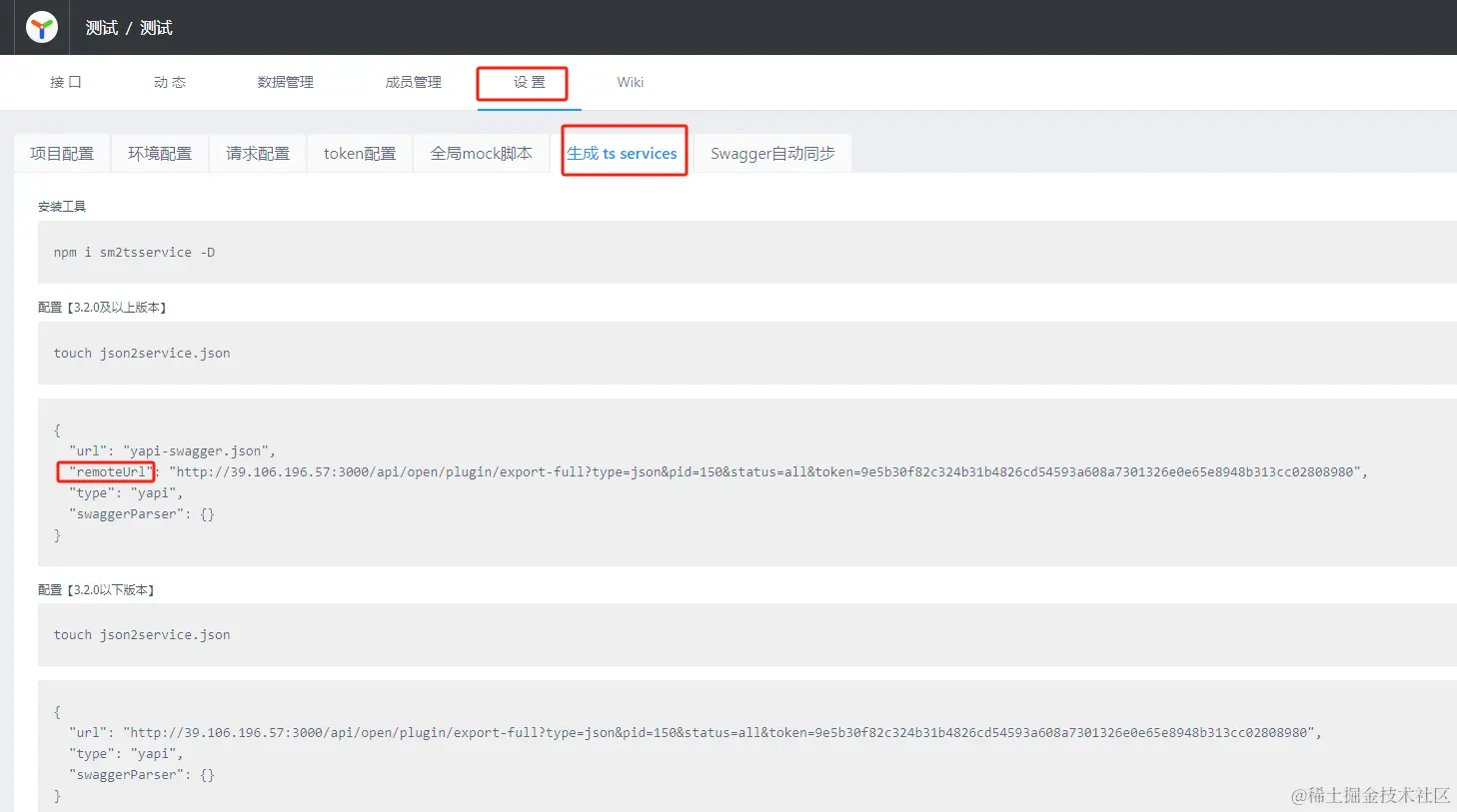
Task: Select the 设置 tab
Action: 530,82
